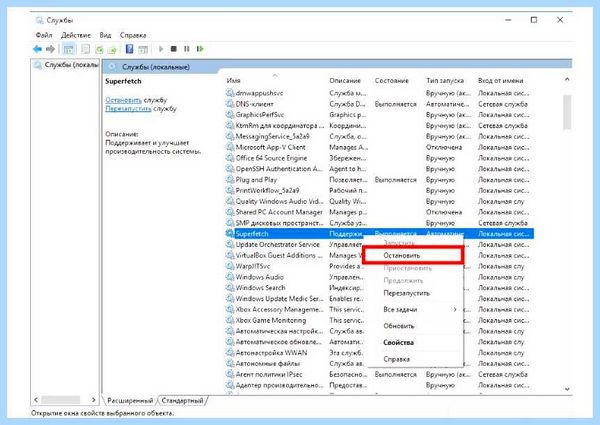Click the vertical scrollbar down arrow
The height and width of the screenshot is (425, 600).
[x=567, y=389]
